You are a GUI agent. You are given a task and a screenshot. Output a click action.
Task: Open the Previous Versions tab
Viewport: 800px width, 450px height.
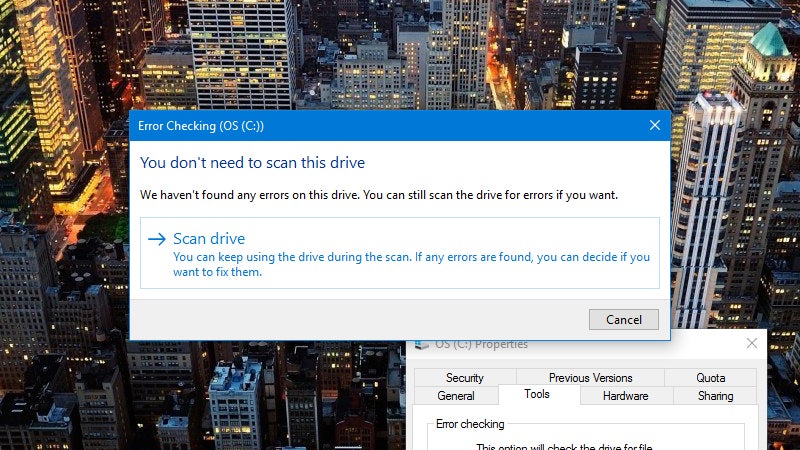point(590,378)
